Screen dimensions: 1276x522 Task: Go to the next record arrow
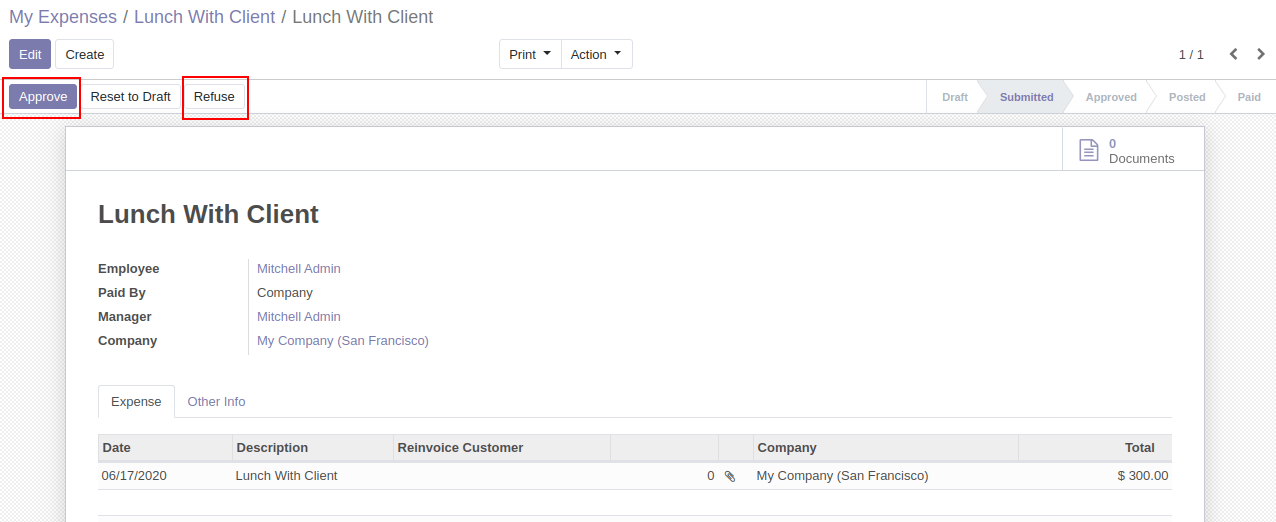point(1261,54)
